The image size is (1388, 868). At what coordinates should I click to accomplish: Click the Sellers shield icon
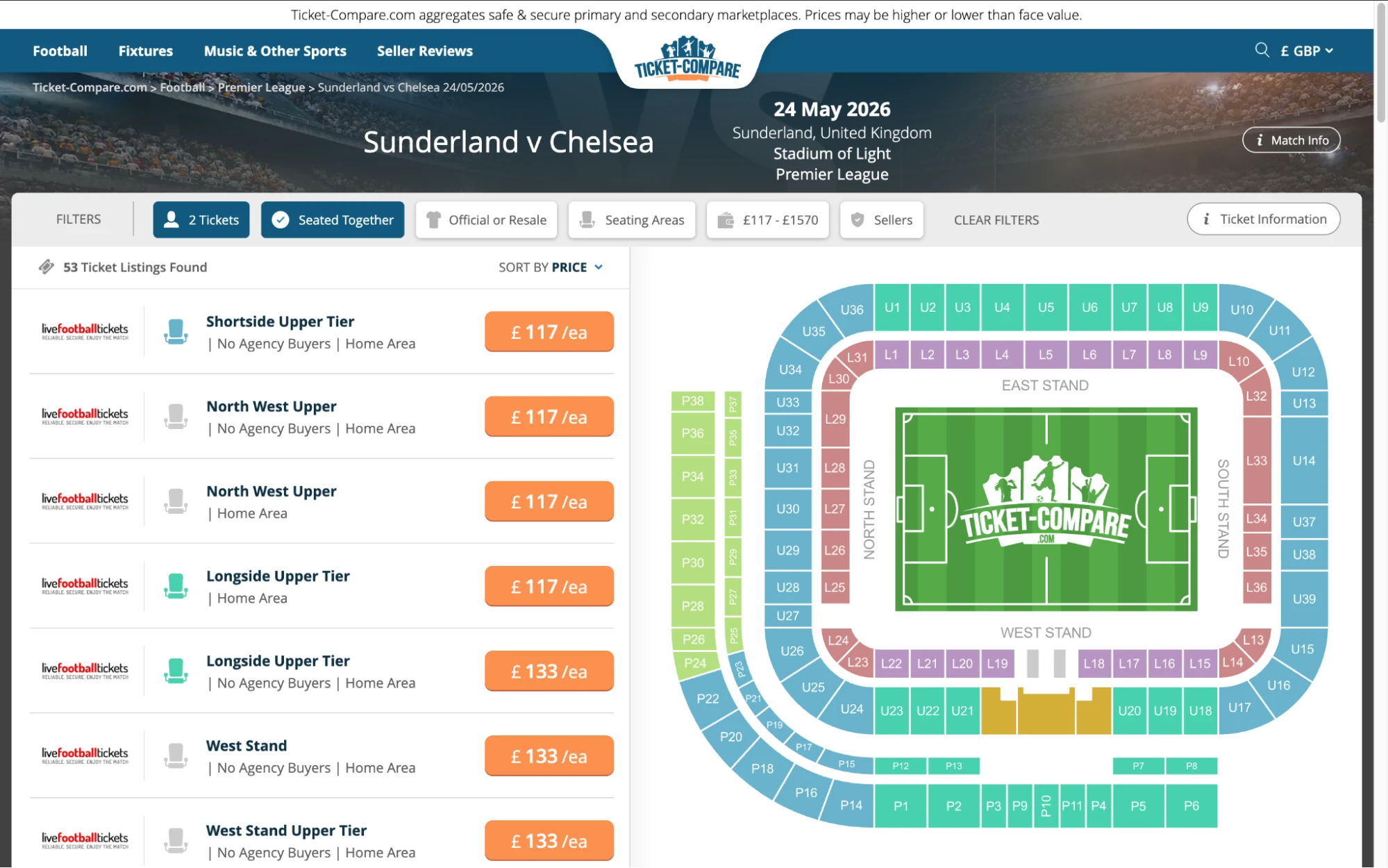[x=857, y=219]
